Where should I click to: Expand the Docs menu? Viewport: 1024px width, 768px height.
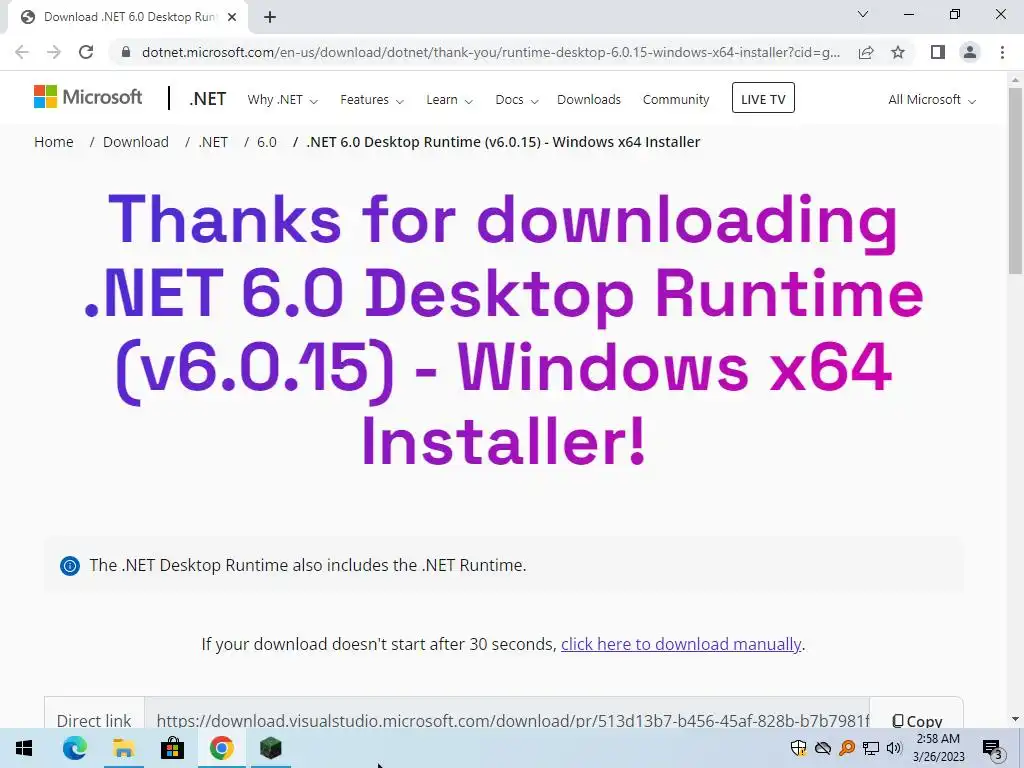click(x=517, y=100)
